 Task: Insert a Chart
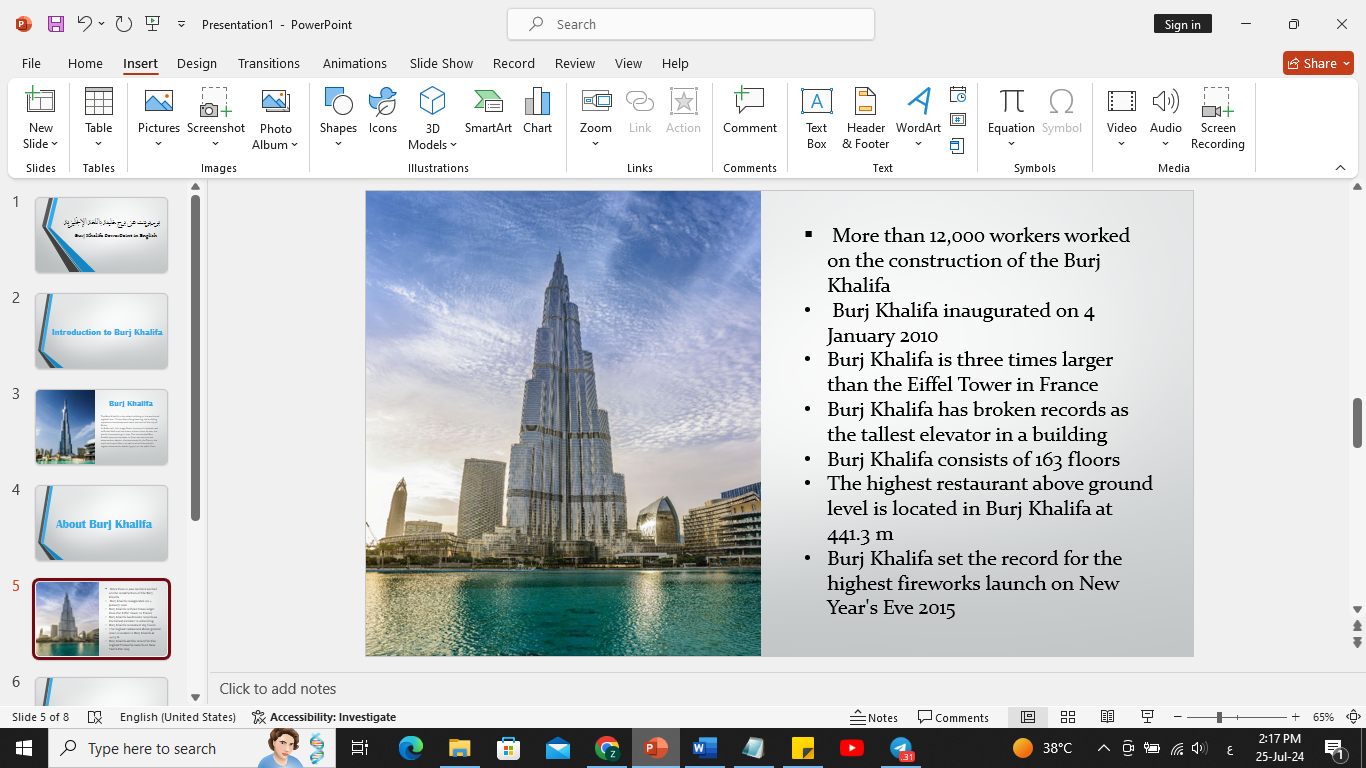(x=537, y=111)
